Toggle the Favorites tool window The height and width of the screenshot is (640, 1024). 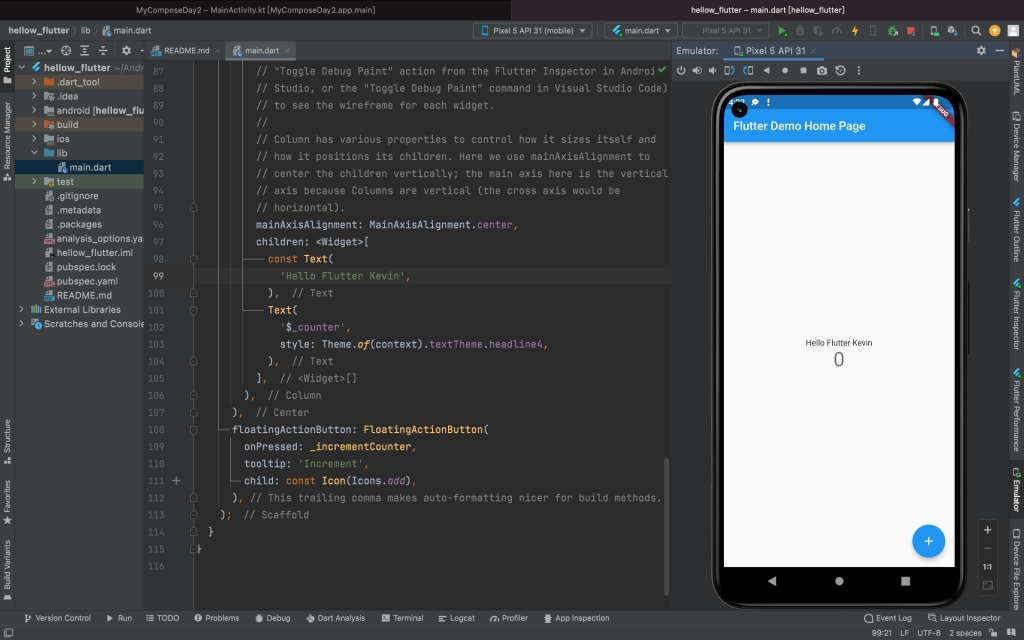point(7,502)
